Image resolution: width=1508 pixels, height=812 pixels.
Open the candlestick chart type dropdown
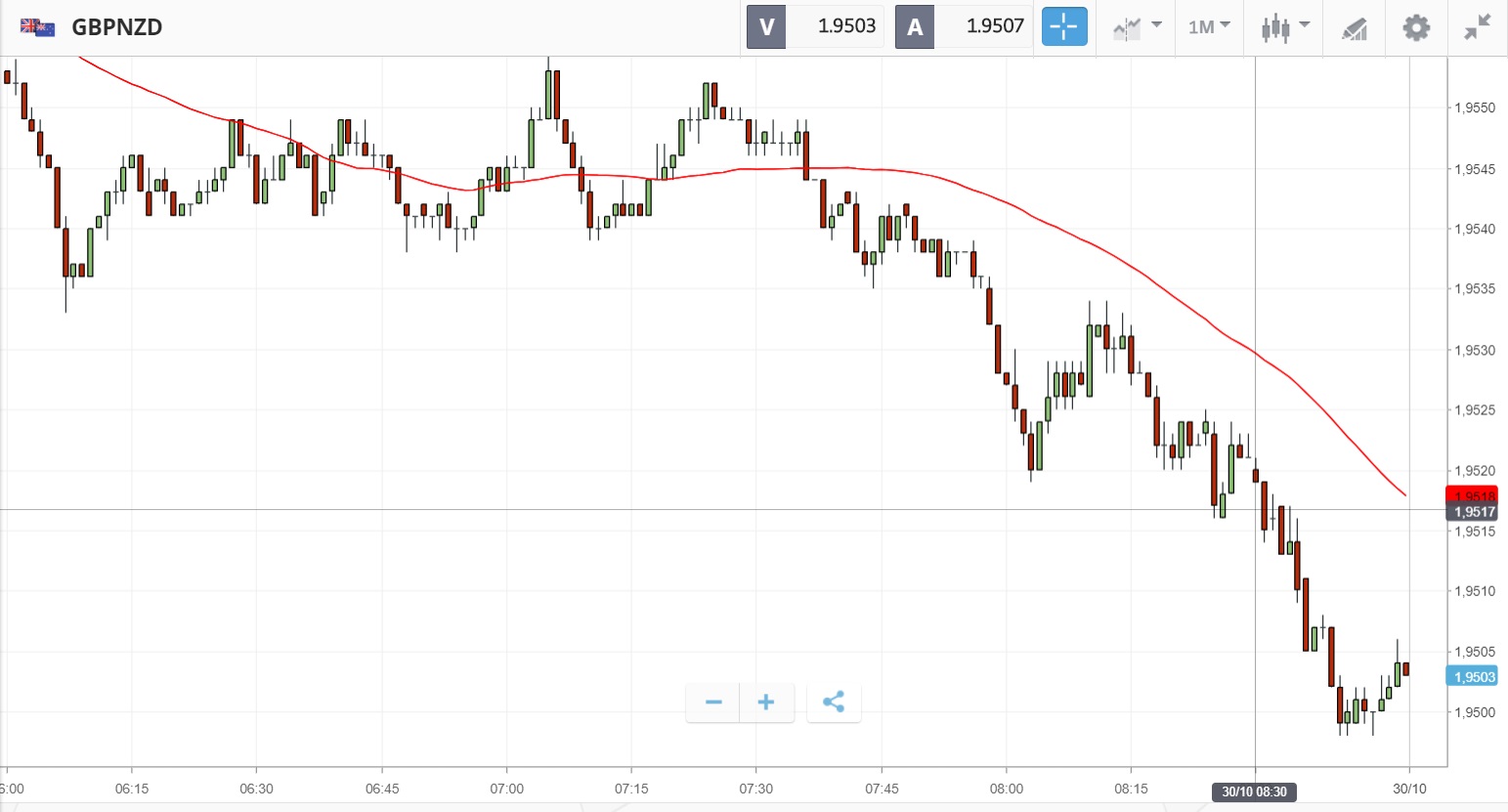(1284, 27)
